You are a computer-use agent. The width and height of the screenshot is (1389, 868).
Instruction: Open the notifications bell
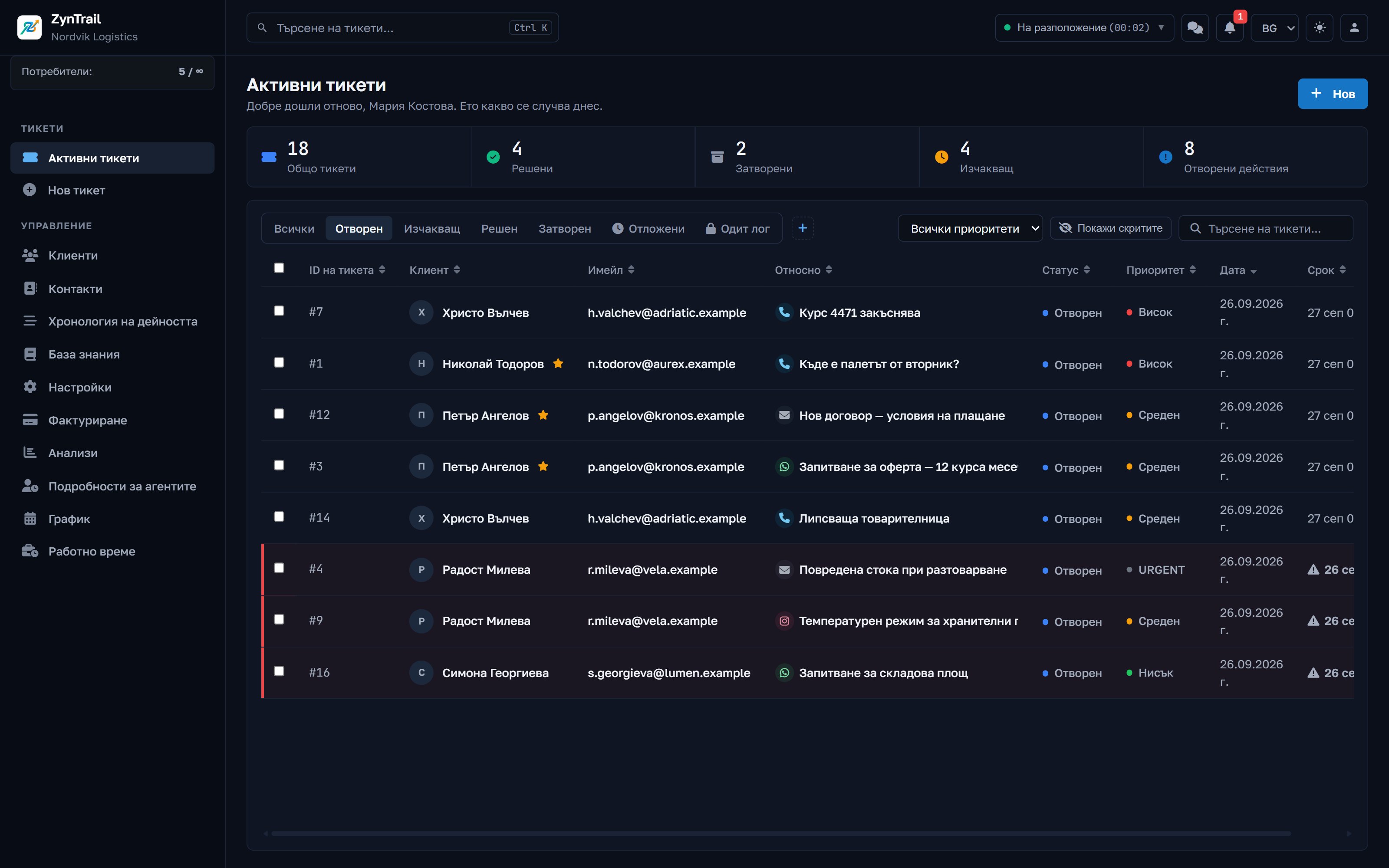point(1229,27)
